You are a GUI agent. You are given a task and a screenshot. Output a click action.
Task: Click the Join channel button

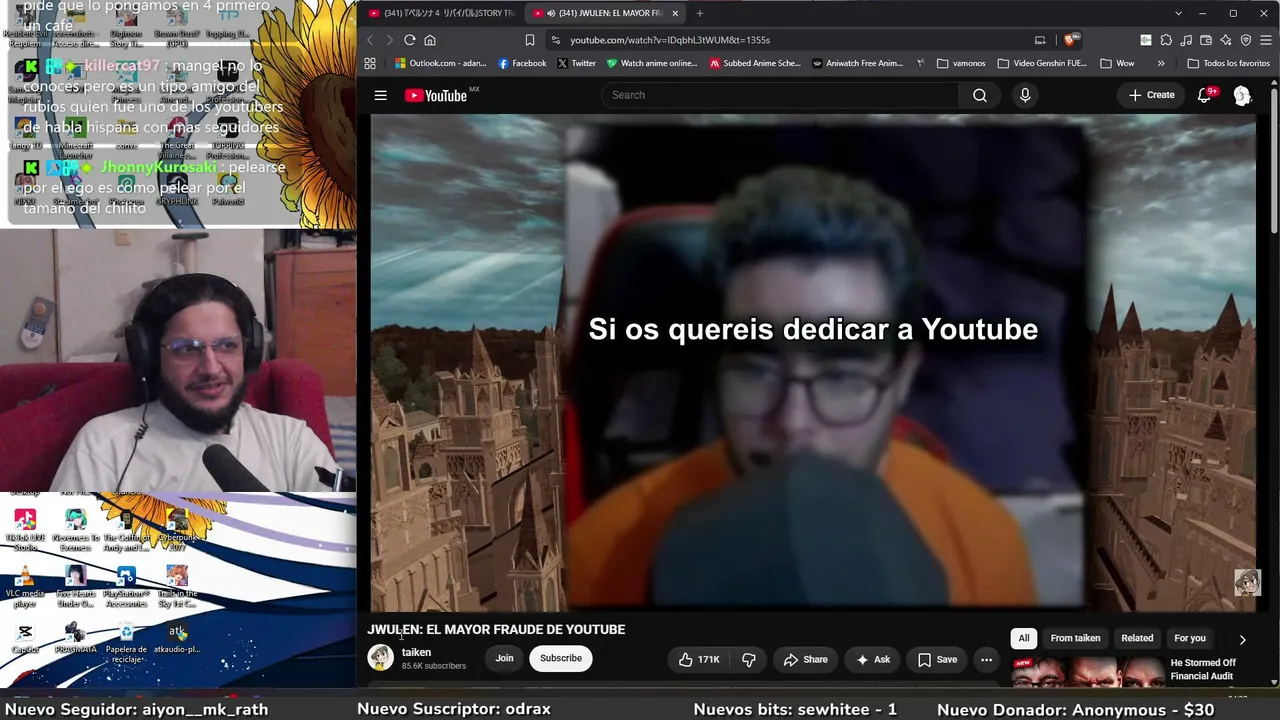504,658
